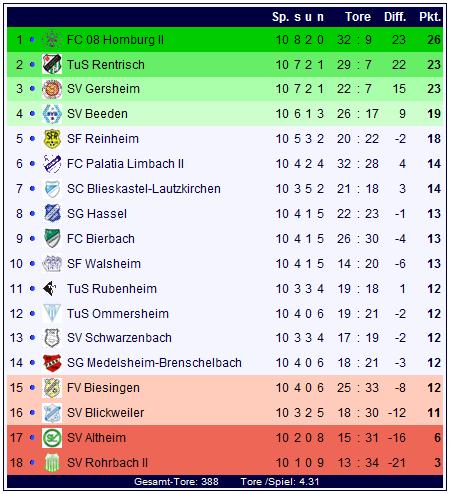453x494 pixels.
Task: Click the TuS Rentrisch club logo
Action: (x=52, y=64)
